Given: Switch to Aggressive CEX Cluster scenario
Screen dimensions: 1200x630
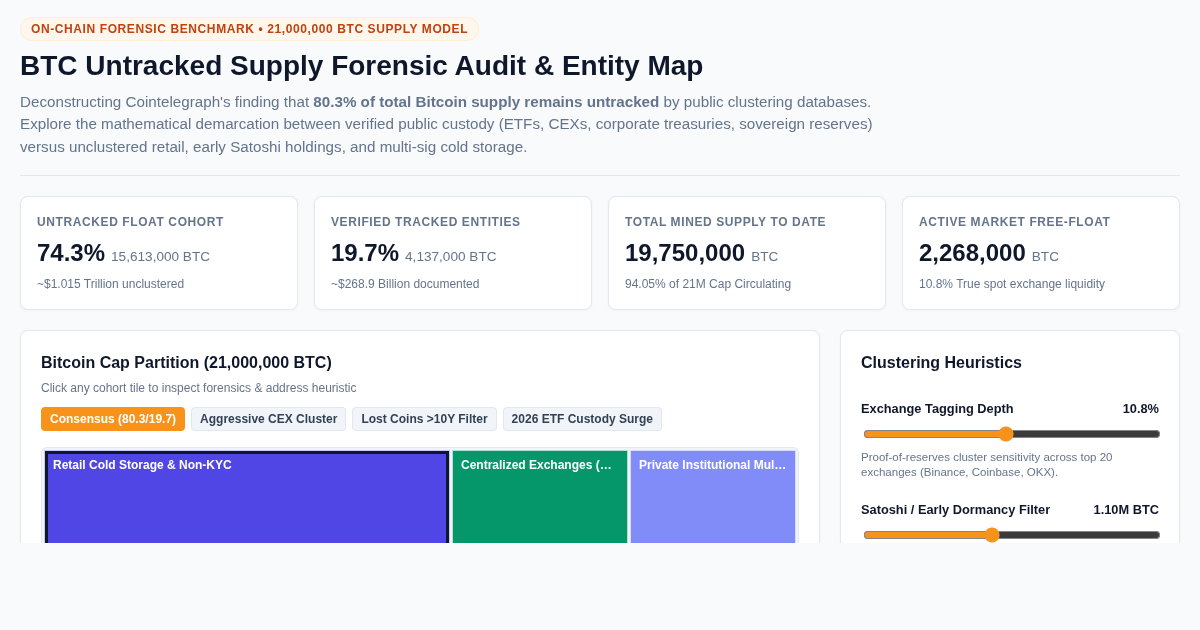Looking at the screenshot, I should (x=268, y=419).
